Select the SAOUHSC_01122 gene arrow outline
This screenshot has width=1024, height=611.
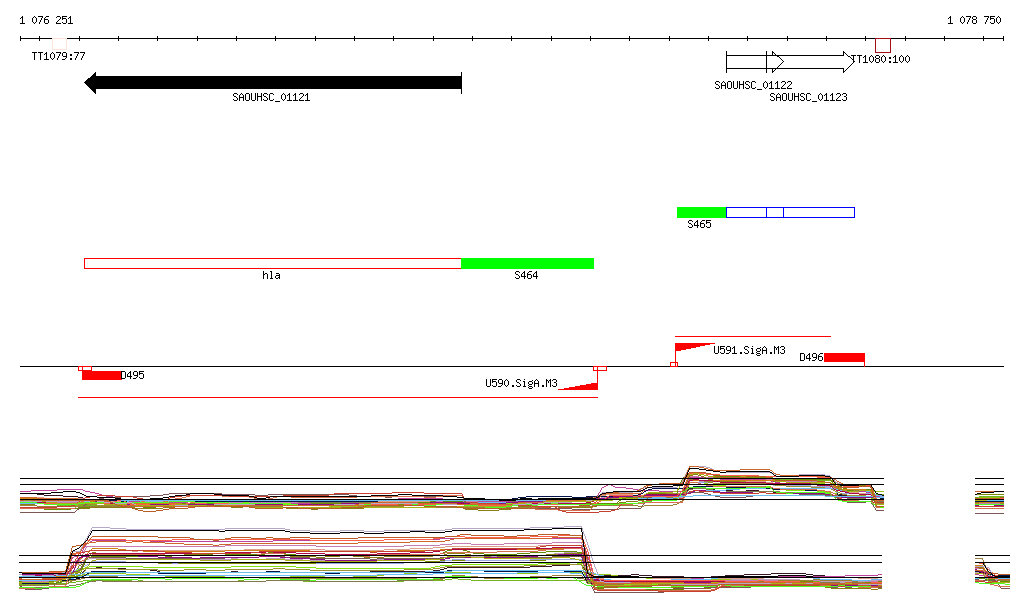[x=746, y=62]
